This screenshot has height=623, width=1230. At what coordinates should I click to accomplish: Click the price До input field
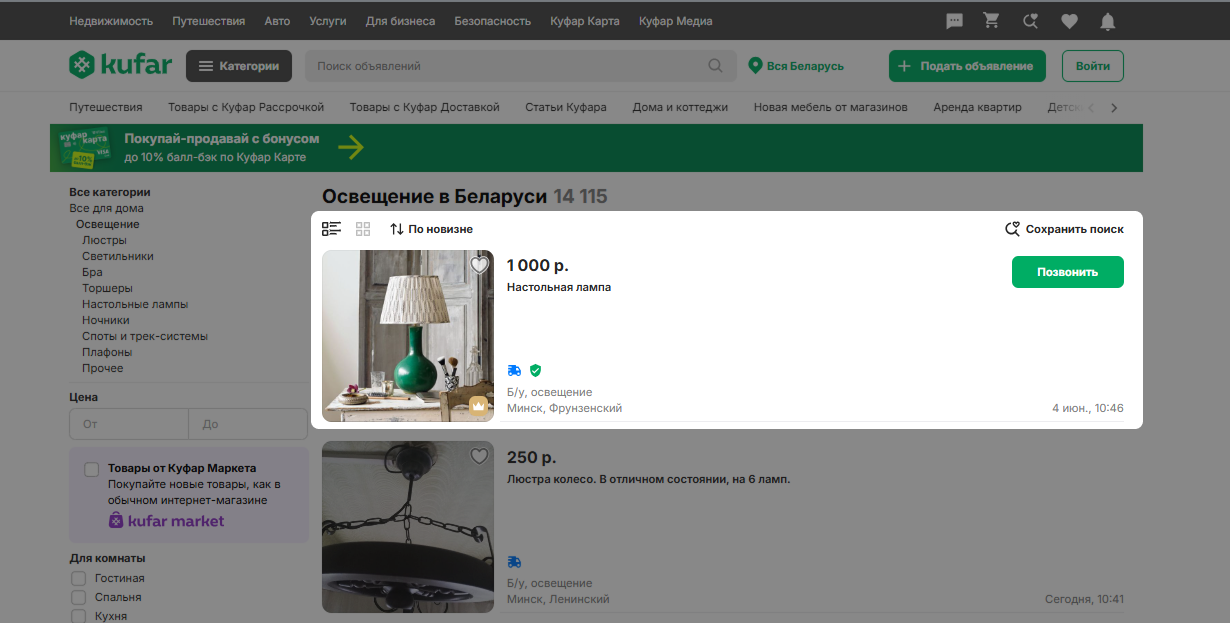[248, 424]
